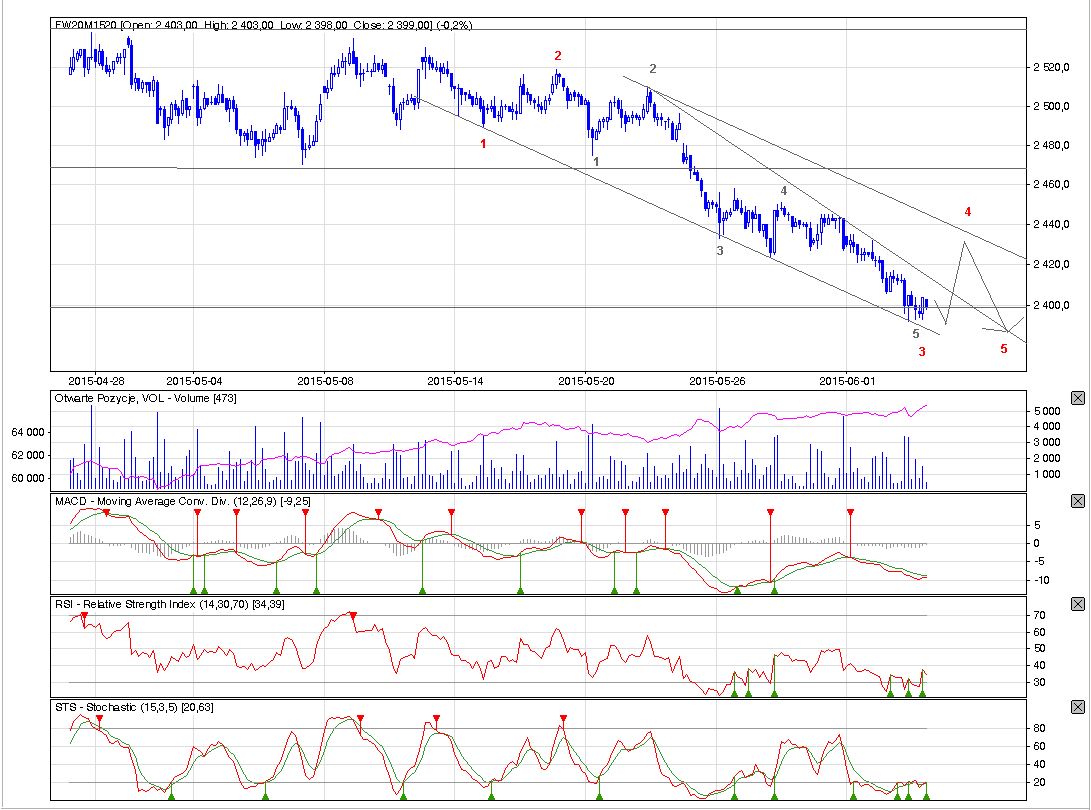1091x810 pixels.
Task: Close the MACD indicator panel
Action: click(x=1077, y=500)
